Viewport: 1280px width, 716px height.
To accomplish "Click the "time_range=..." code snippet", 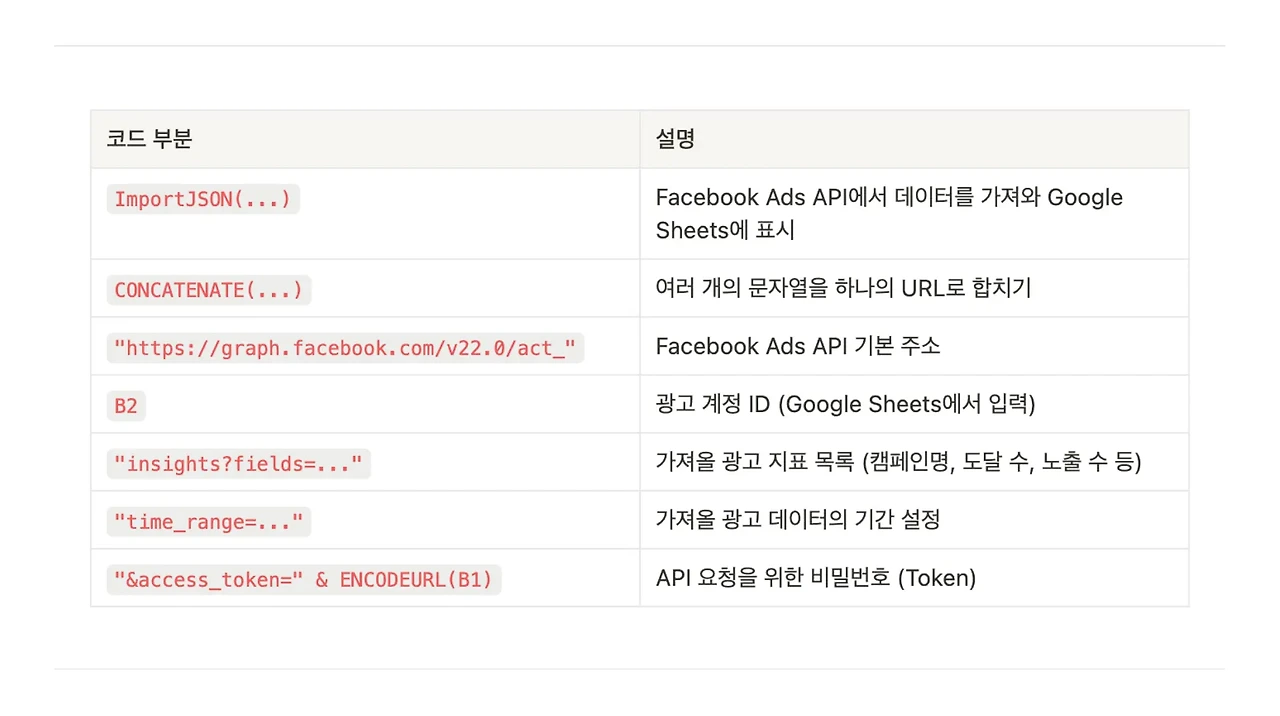I will (209, 521).
